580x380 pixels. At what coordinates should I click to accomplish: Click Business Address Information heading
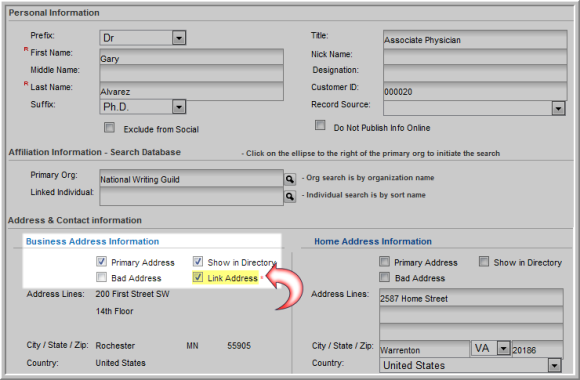pos(92,241)
